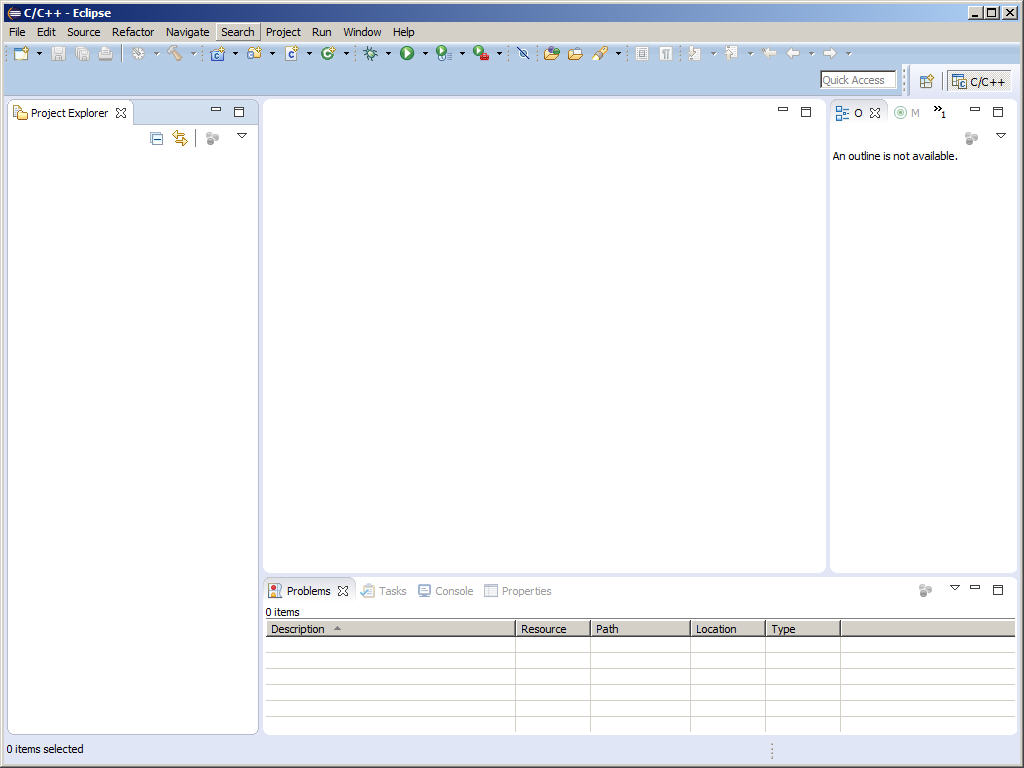Viewport: 1024px width, 768px height.
Task: Switch to the Console tab
Action: 453,591
